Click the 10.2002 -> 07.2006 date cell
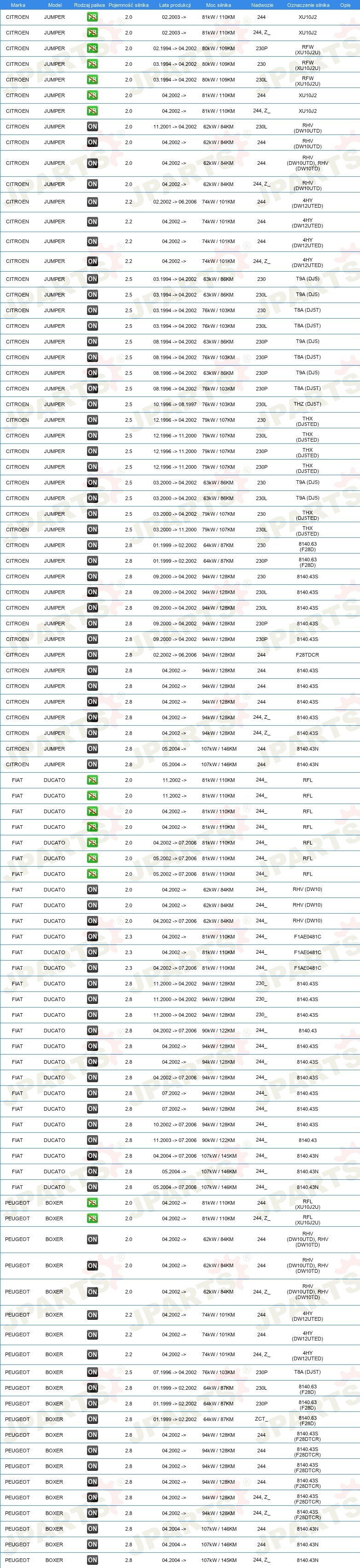This screenshot has width=360, height=1568. (175, 1125)
